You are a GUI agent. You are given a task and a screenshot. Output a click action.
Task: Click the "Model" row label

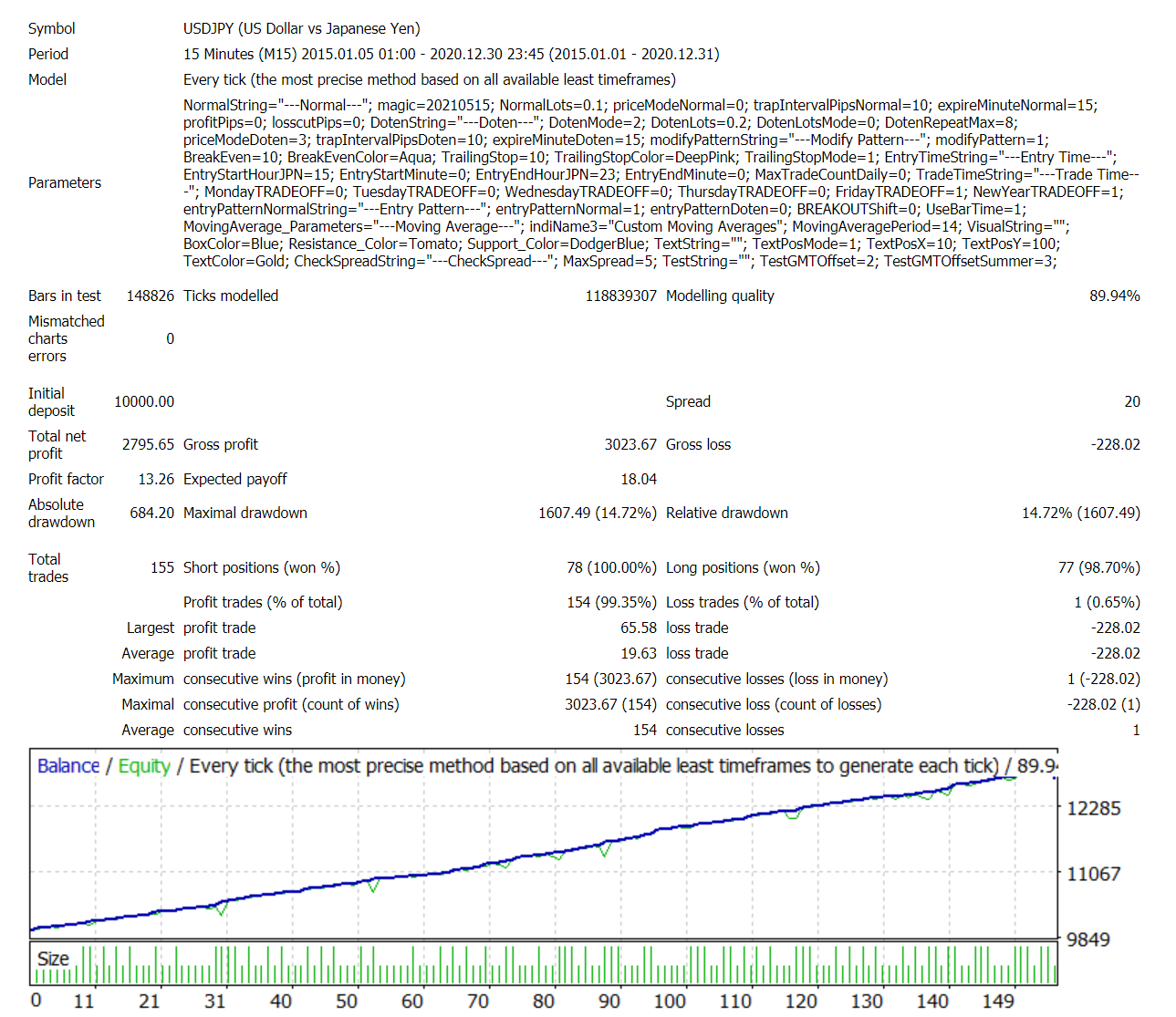[47, 80]
